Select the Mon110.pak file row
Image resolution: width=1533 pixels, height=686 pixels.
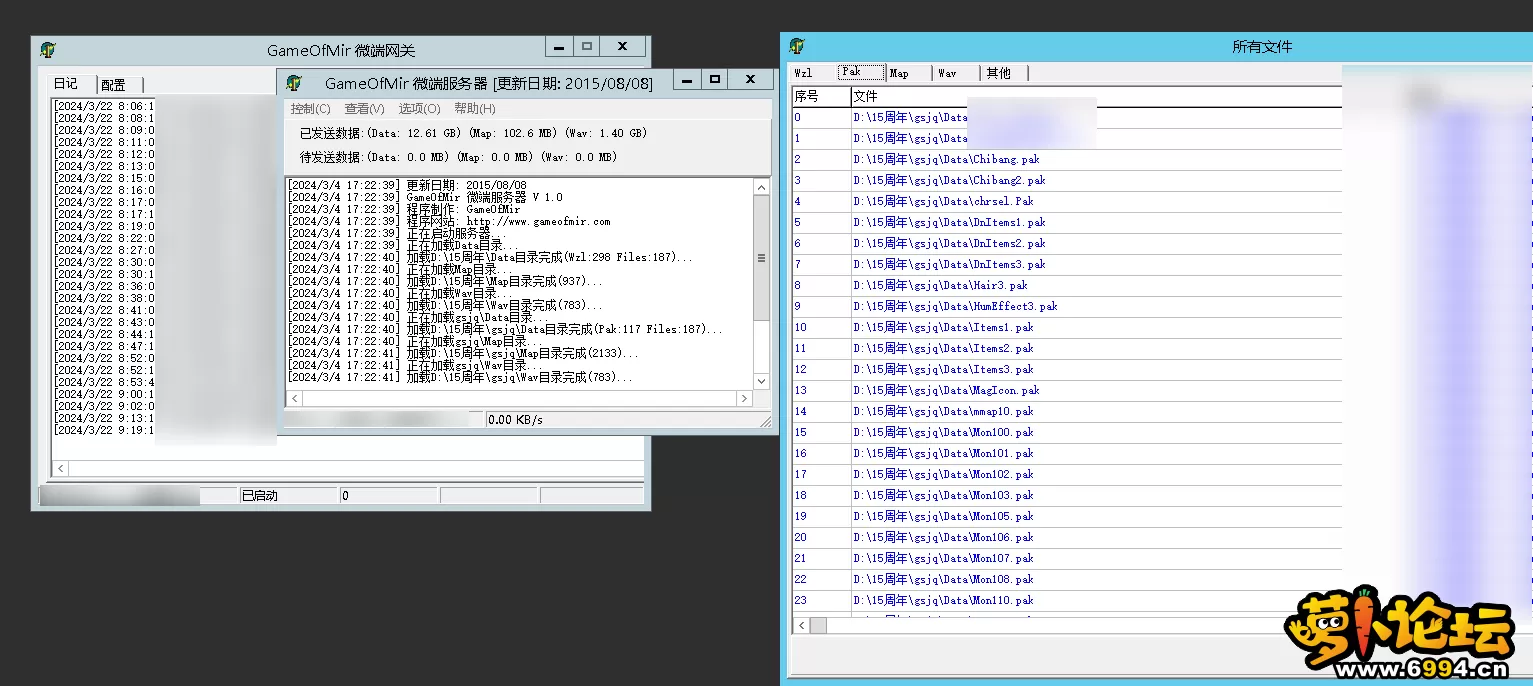tap(1067, 601)
